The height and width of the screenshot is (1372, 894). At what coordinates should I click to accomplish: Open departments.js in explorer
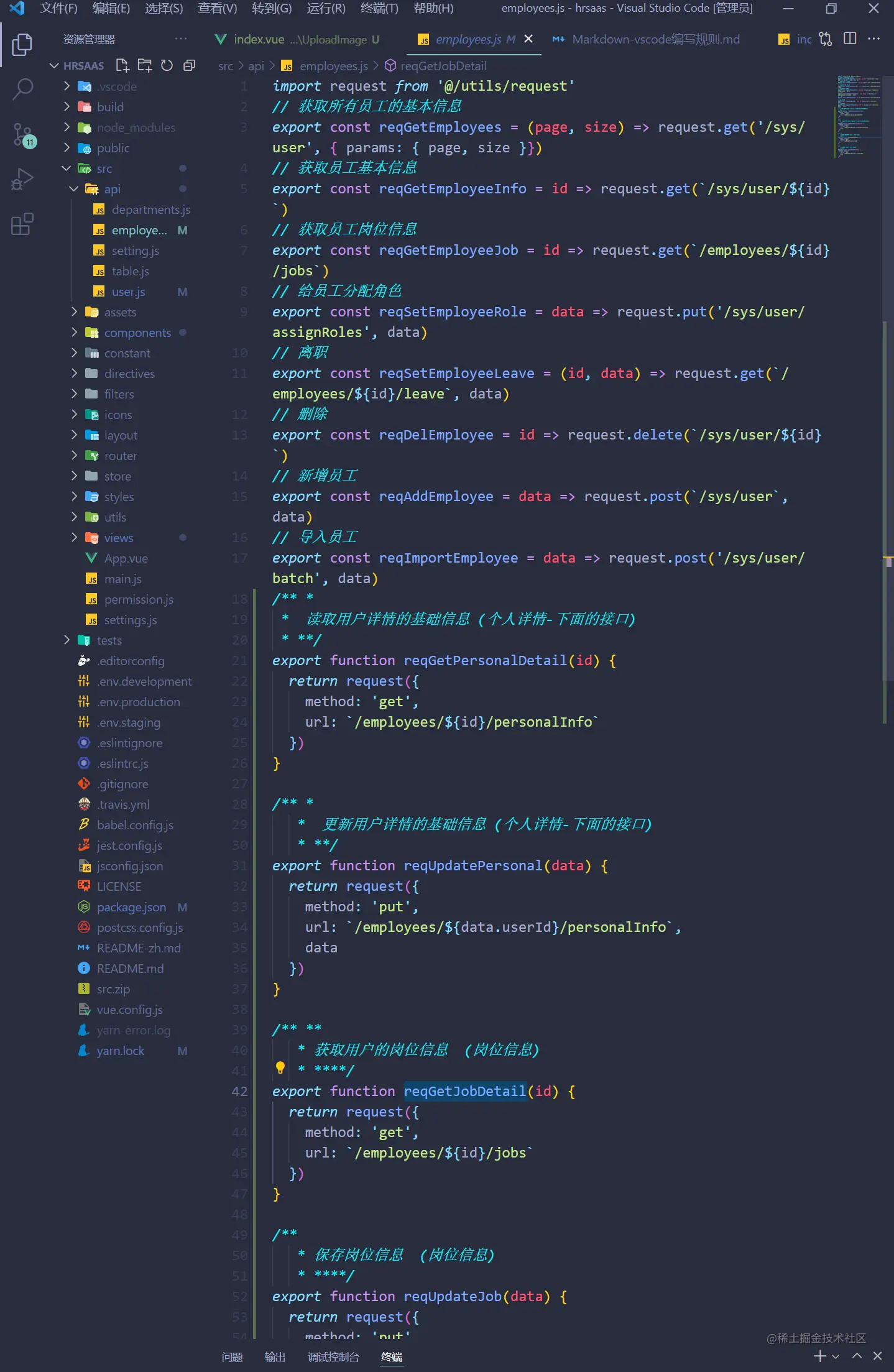click(x=151, y=209)
